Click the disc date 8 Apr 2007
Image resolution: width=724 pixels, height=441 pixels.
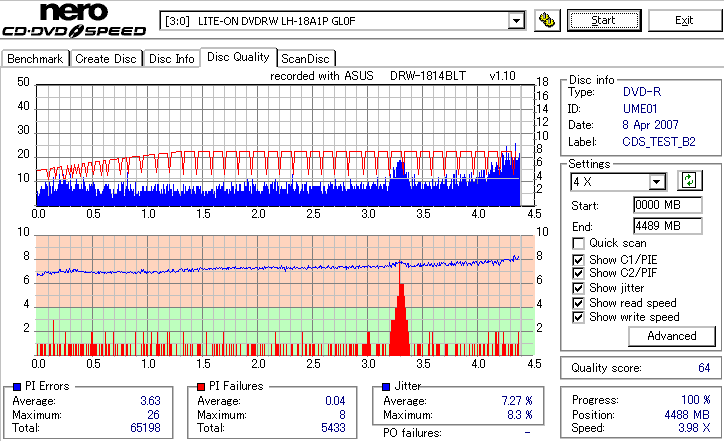[x=650, y=125]
